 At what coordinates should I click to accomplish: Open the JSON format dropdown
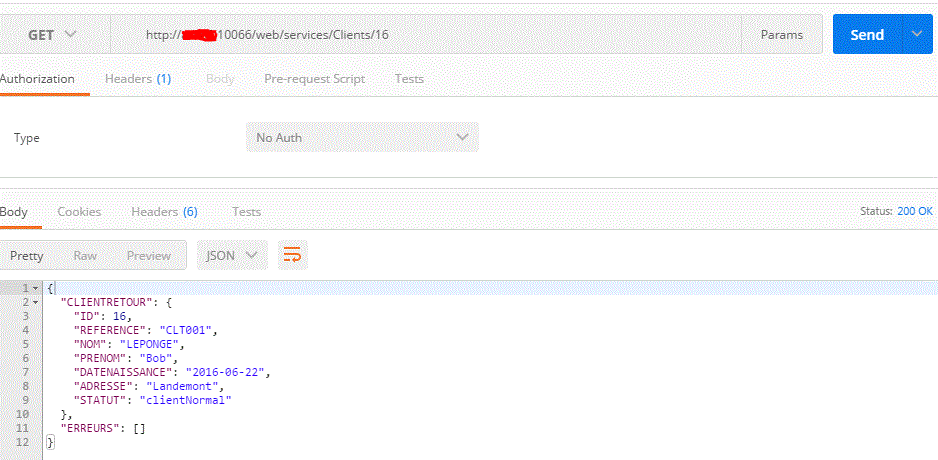232,255
